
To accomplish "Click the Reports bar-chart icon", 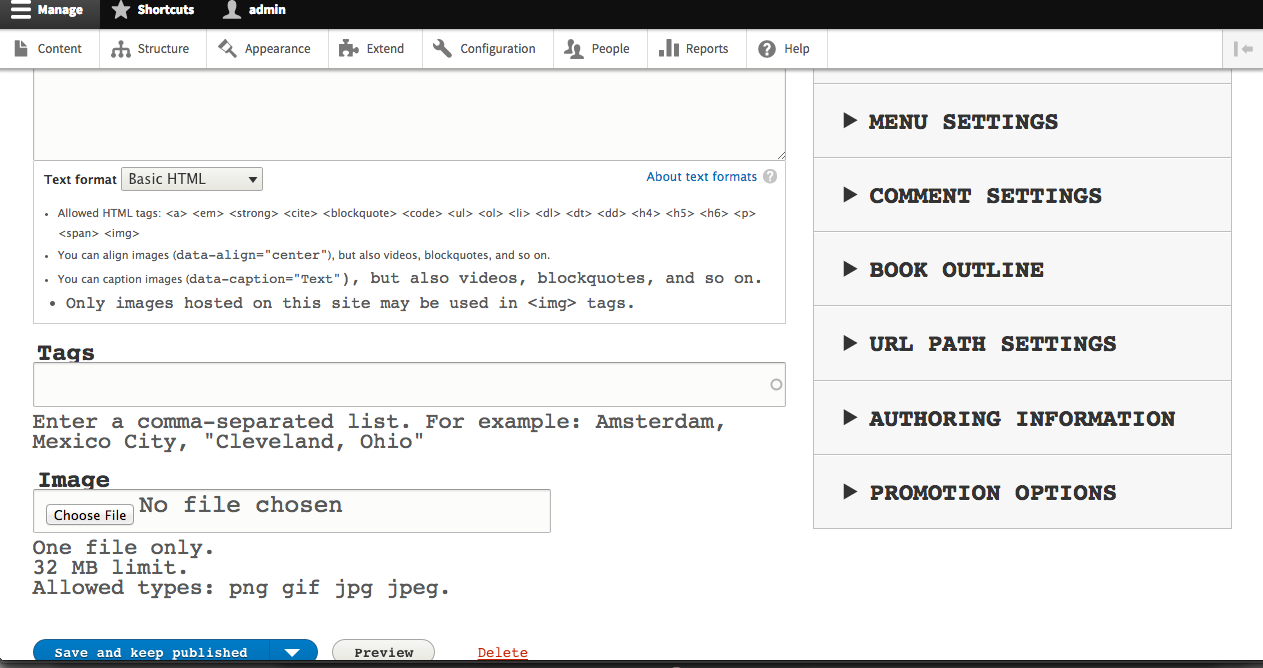I will coord(669,49).
